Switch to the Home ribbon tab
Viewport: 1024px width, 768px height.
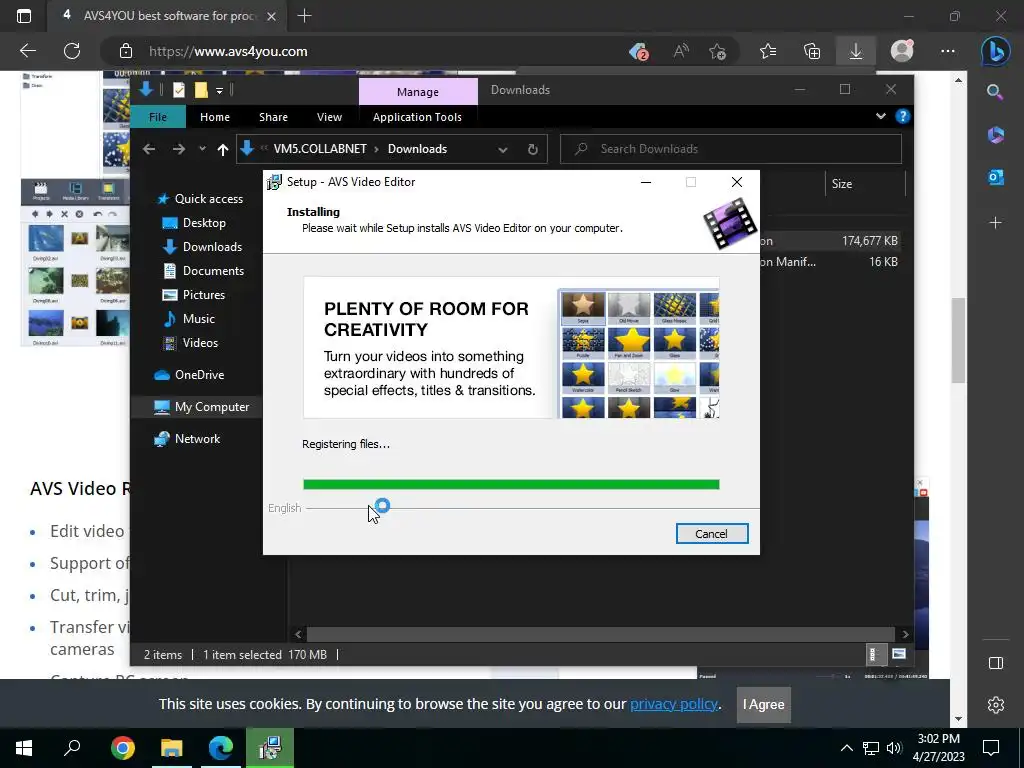(215, 117)
